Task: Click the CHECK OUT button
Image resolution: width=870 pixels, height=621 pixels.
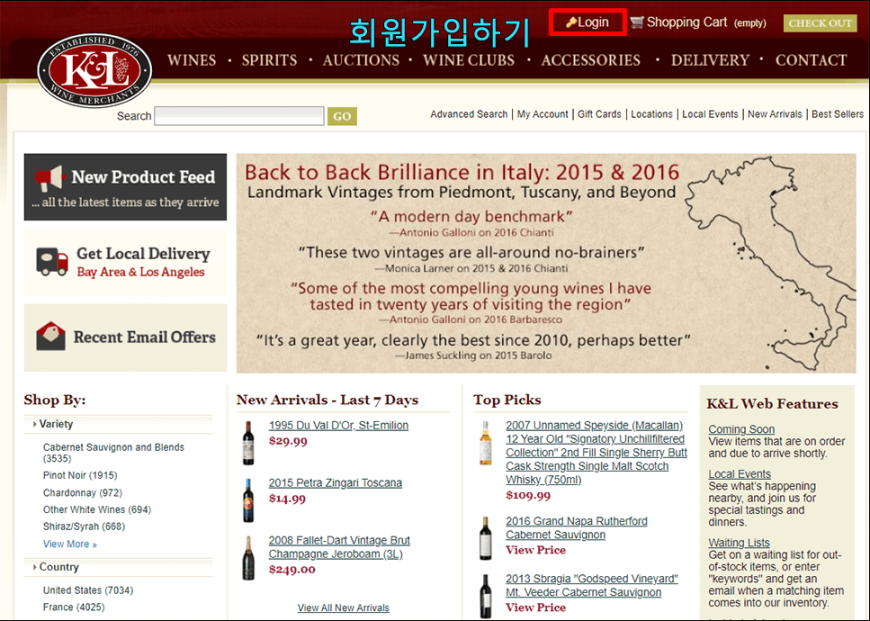Action: tap(820, 23)
